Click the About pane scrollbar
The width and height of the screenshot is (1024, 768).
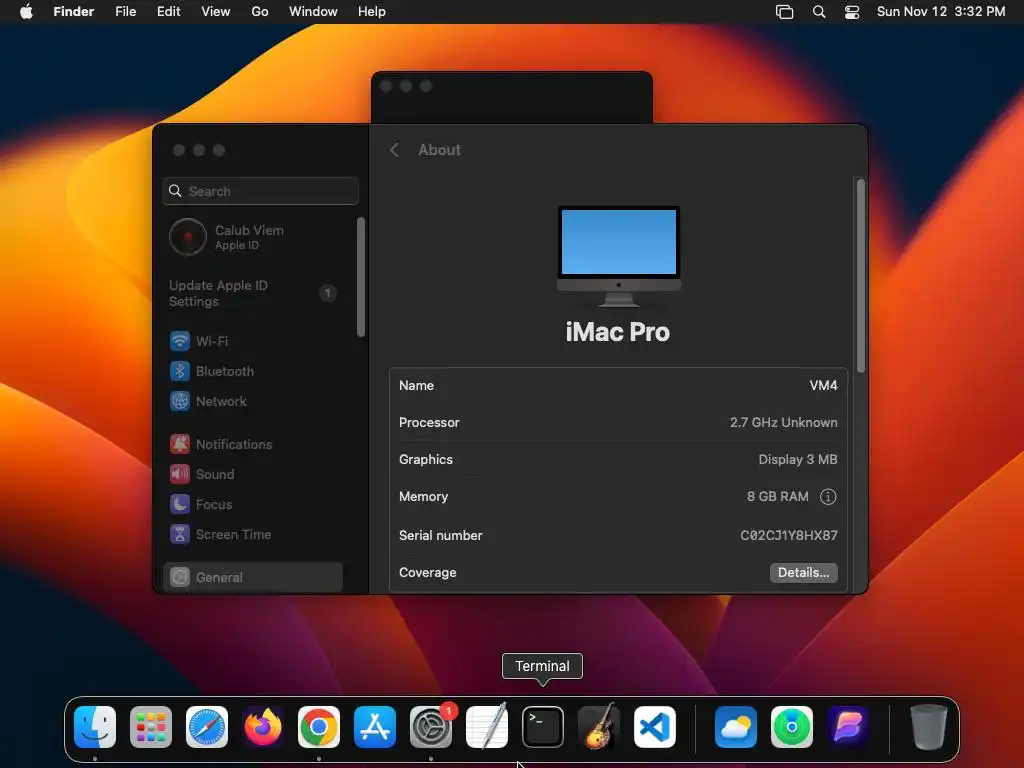[x=861, y=276]
